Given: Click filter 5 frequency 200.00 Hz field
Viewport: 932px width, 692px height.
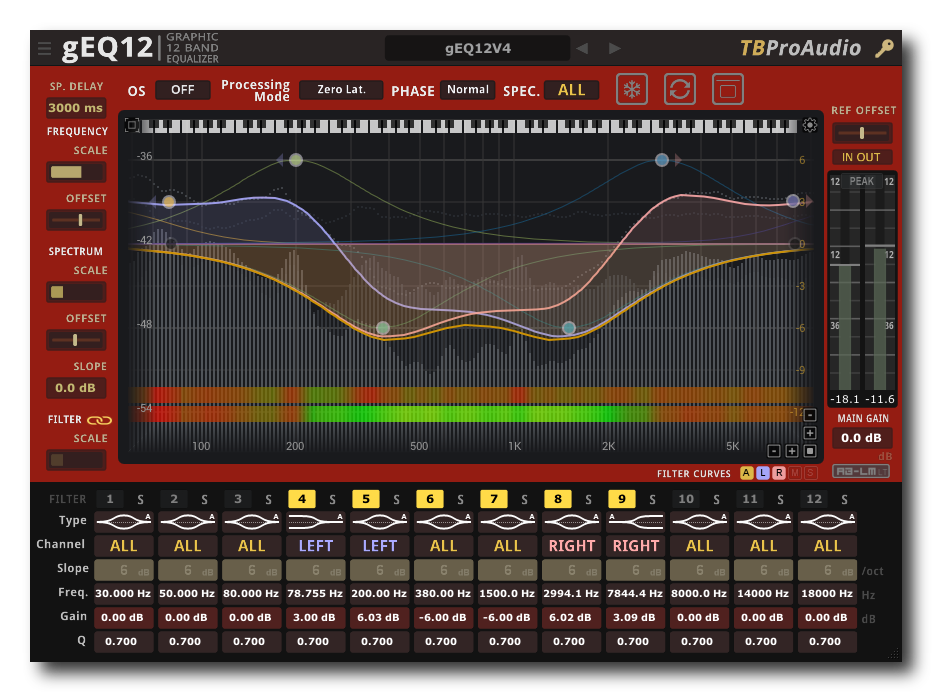Looking at the screenshot, I should (x=379, y=593).
